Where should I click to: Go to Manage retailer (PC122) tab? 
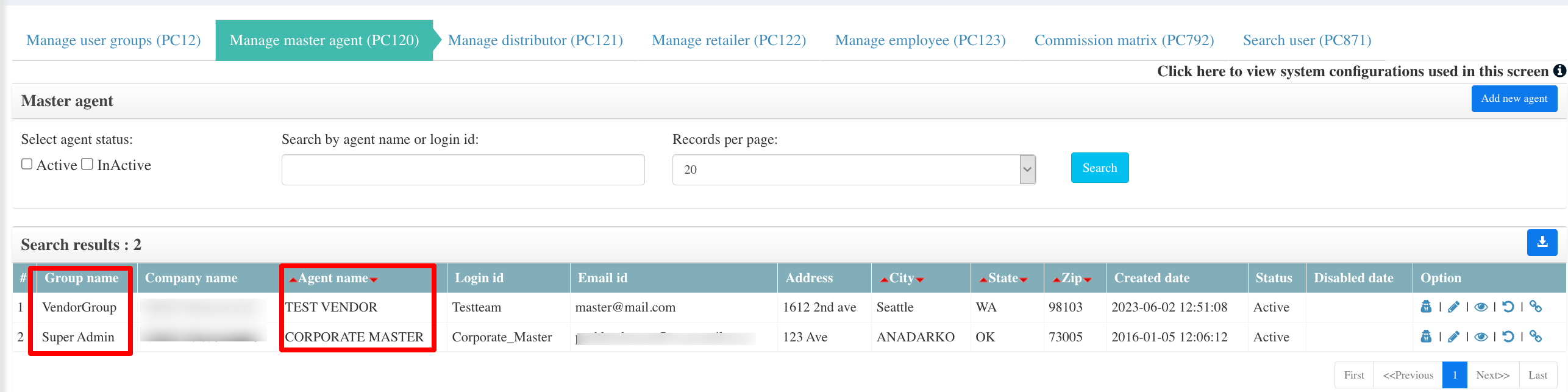tap(729, 40)
